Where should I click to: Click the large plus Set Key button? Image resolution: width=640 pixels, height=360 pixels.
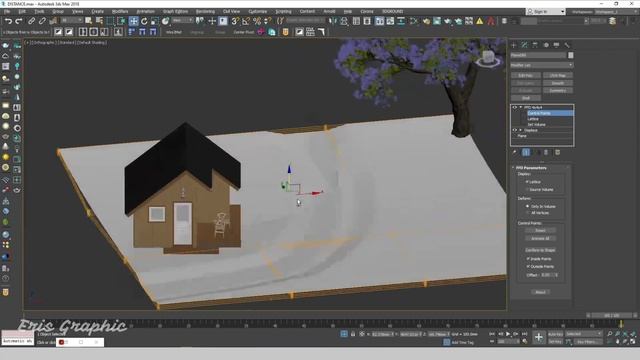[539, 337]
